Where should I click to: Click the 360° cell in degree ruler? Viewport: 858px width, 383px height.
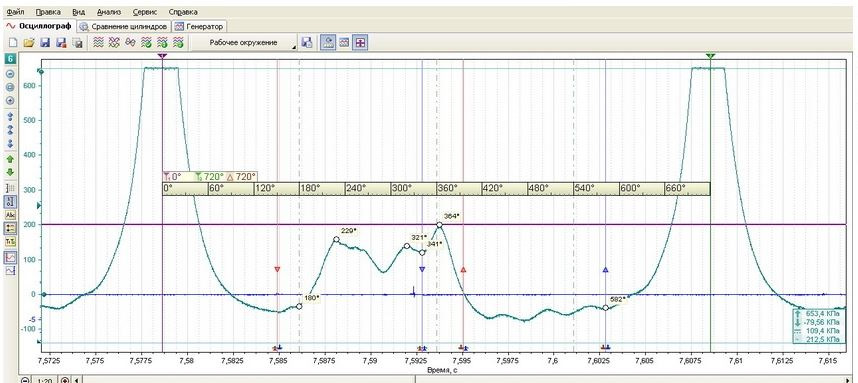tap(459, 189)
